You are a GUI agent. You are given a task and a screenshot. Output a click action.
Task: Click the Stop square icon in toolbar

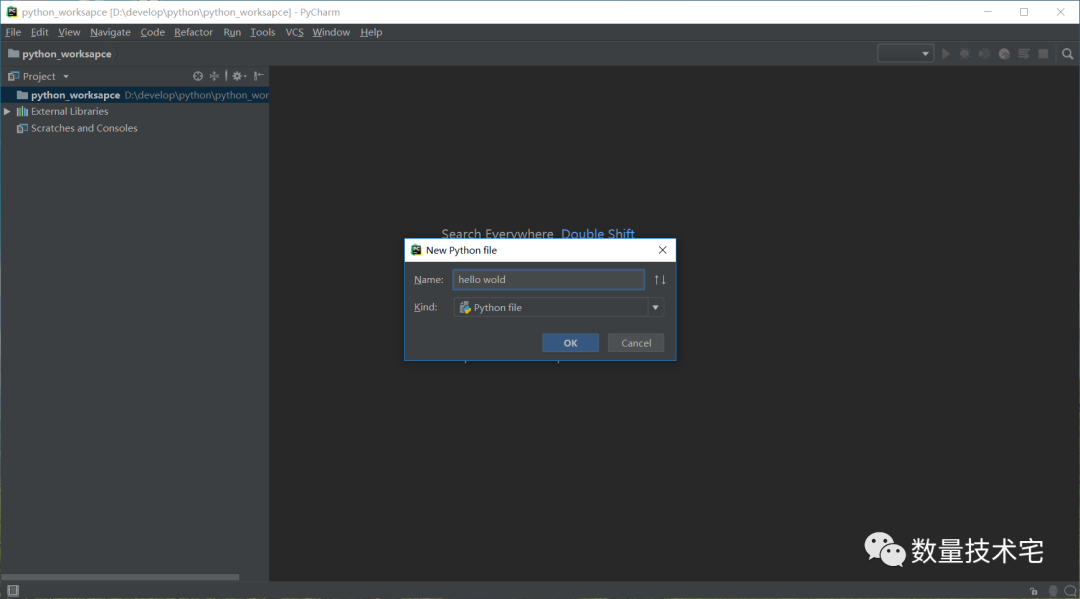coord(1043,54)
